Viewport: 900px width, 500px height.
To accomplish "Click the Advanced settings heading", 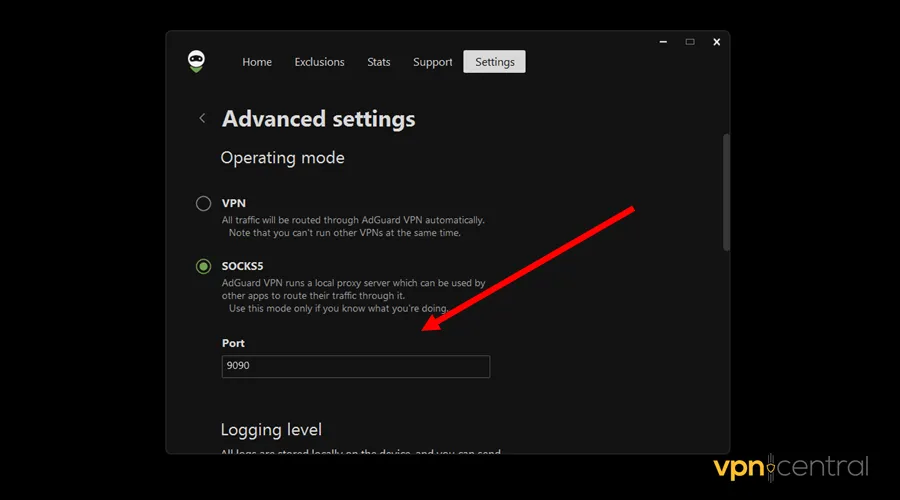I will pyautogui.click(x=319, y=119).
